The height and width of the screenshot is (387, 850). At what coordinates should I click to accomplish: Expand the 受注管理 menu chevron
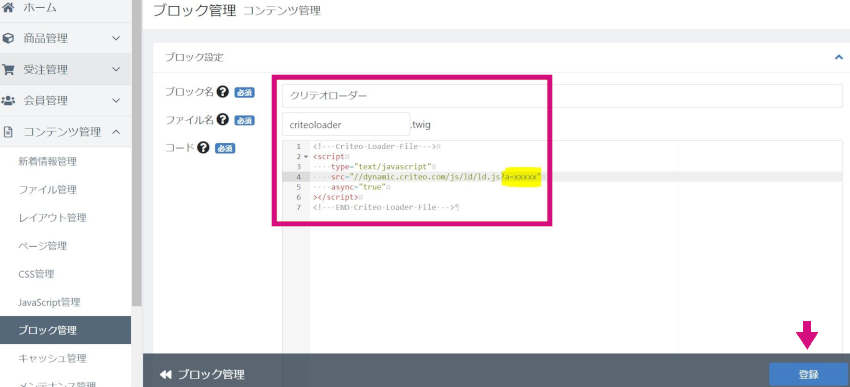coord(115,69)
